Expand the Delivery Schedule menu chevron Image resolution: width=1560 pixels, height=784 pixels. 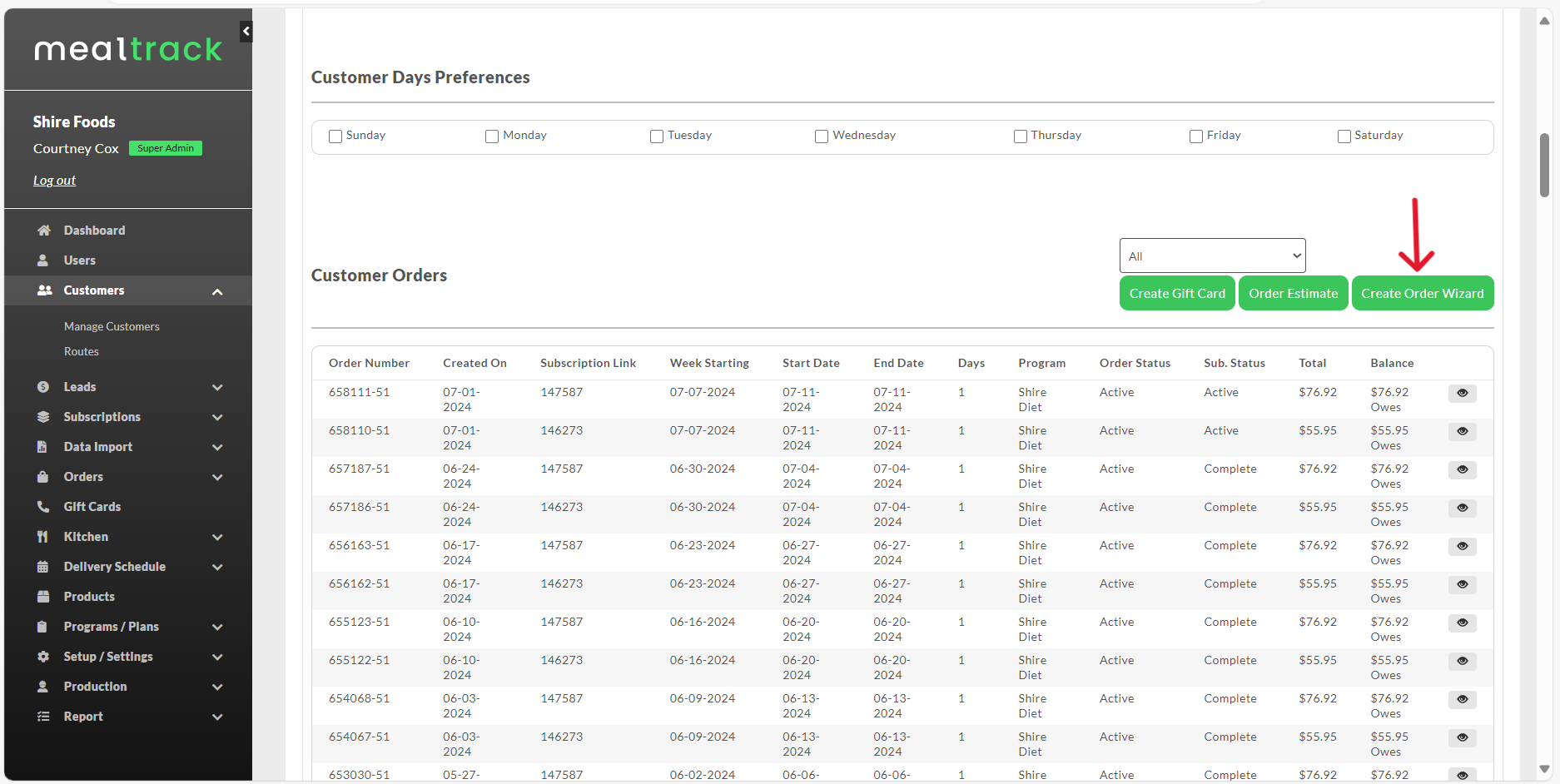[217, 567]
